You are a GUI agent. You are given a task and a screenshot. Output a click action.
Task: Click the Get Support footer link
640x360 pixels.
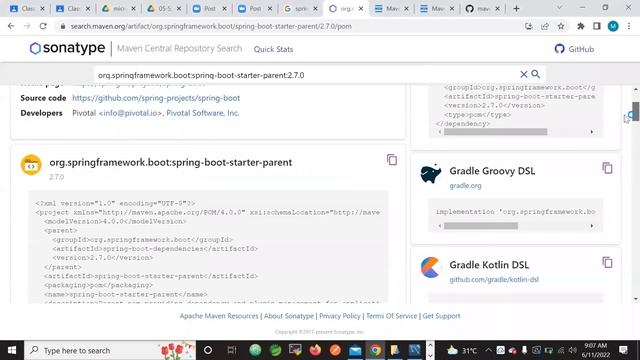click(441, 316)
